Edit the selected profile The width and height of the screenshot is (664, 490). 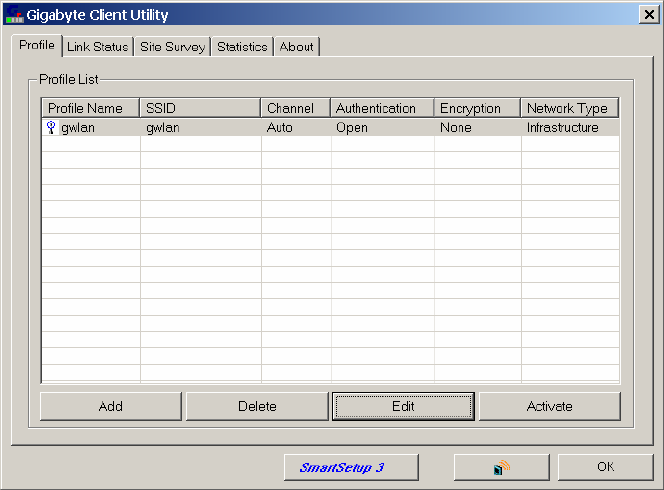(x=403, y=406)
